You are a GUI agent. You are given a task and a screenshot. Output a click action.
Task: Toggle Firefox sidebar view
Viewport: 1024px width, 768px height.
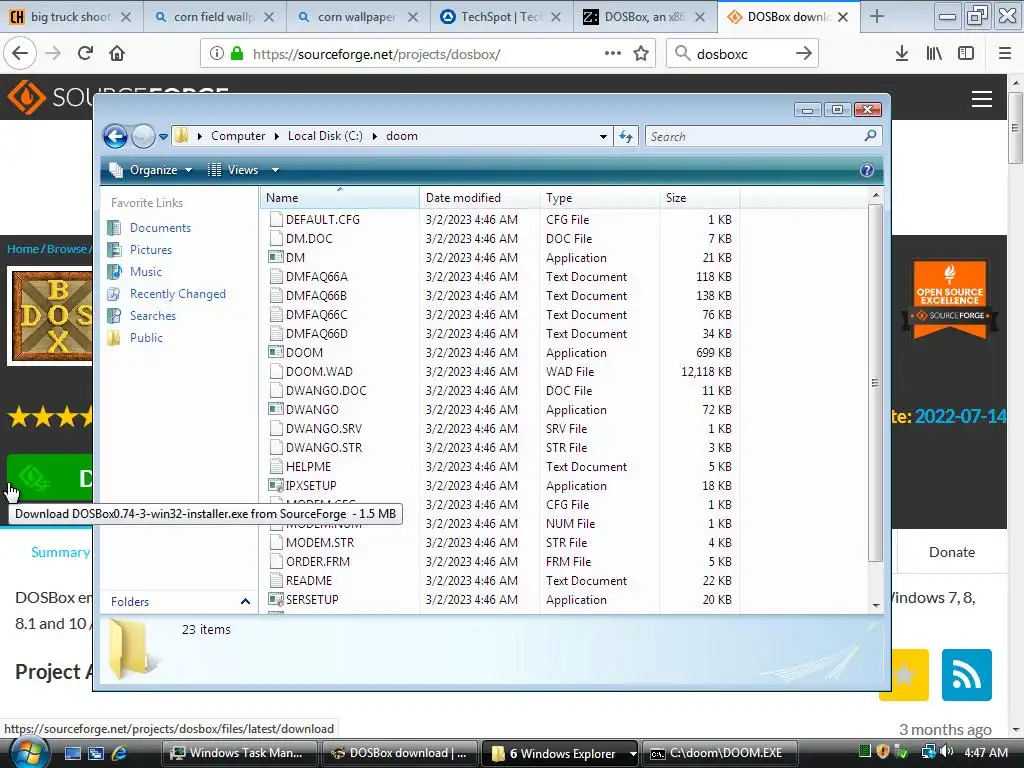click(966, 54)
